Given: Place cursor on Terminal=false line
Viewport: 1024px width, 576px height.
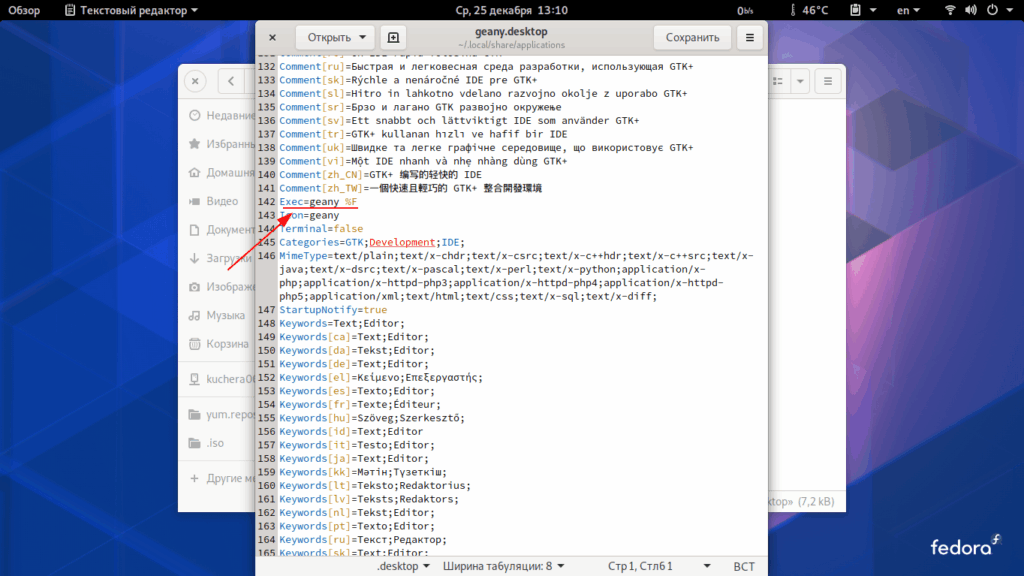Looking at the screenshot, I should pyautogui.click(x=321, y=229).
